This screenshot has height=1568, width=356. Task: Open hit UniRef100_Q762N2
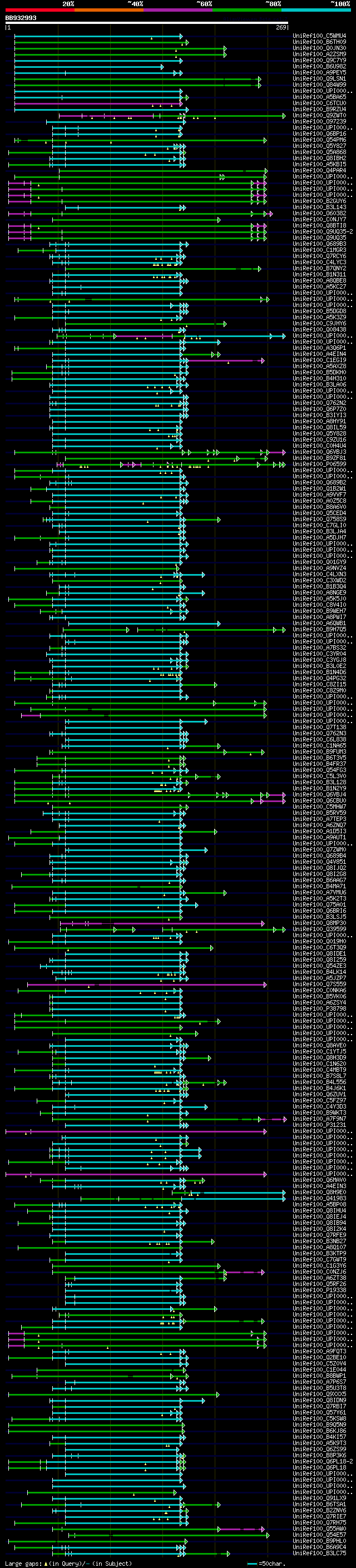tap(319, 403)
